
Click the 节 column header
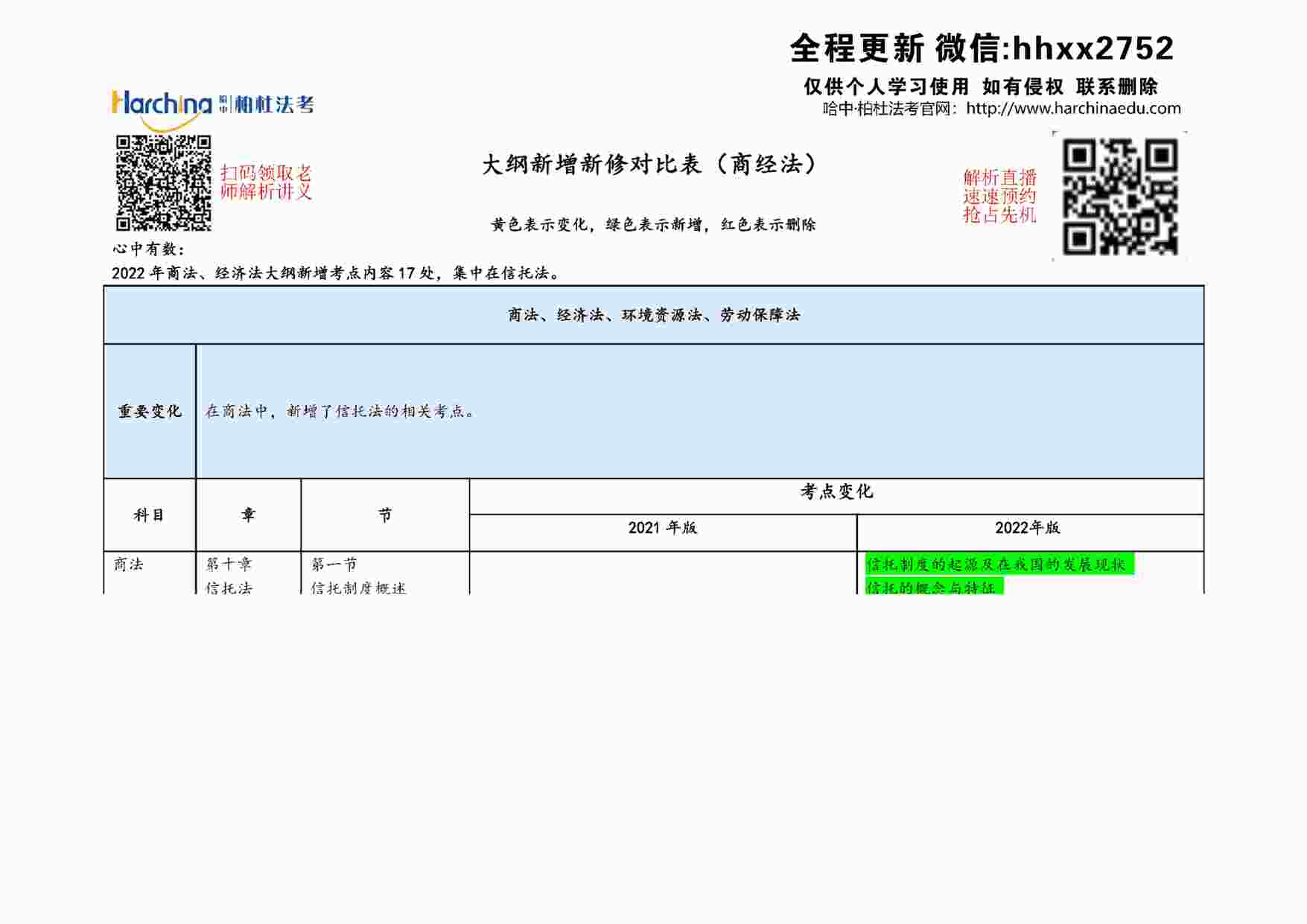(385, 514)
